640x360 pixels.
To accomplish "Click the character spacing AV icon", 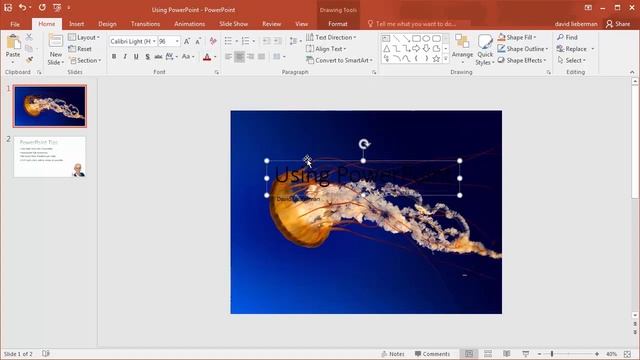I will 169,56.
